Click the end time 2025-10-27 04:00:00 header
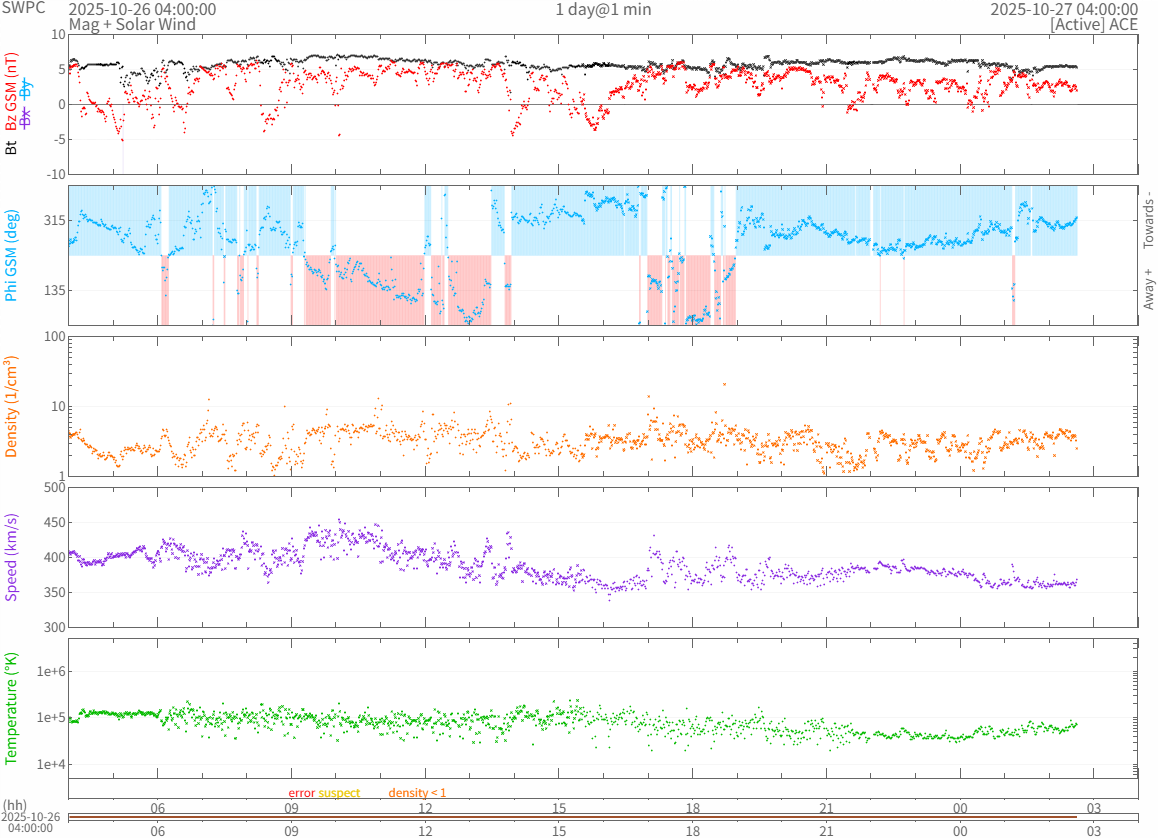This screenshot has height=838, width=1158. 1064,9
